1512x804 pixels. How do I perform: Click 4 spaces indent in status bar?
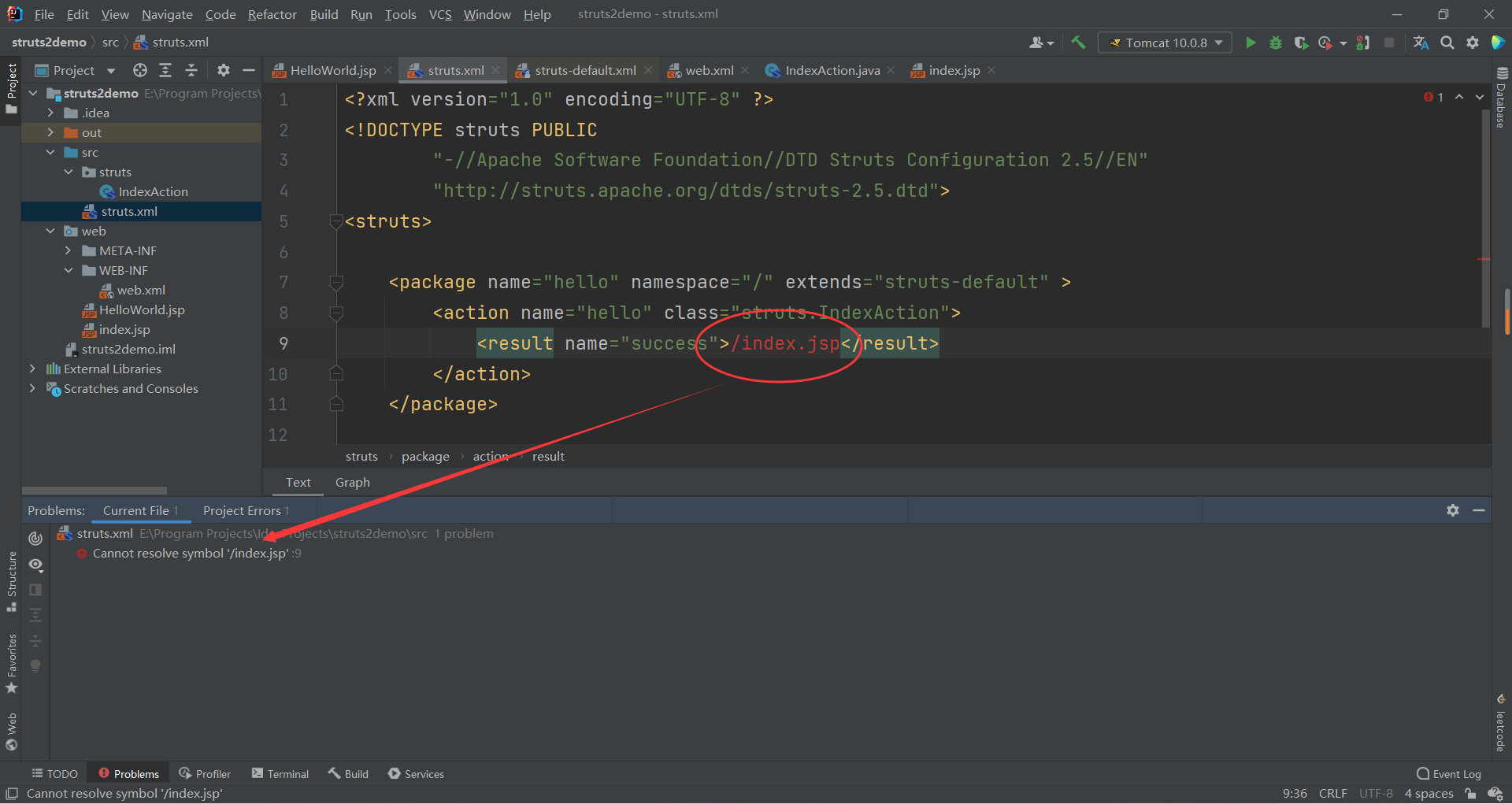click(1429, 794)
